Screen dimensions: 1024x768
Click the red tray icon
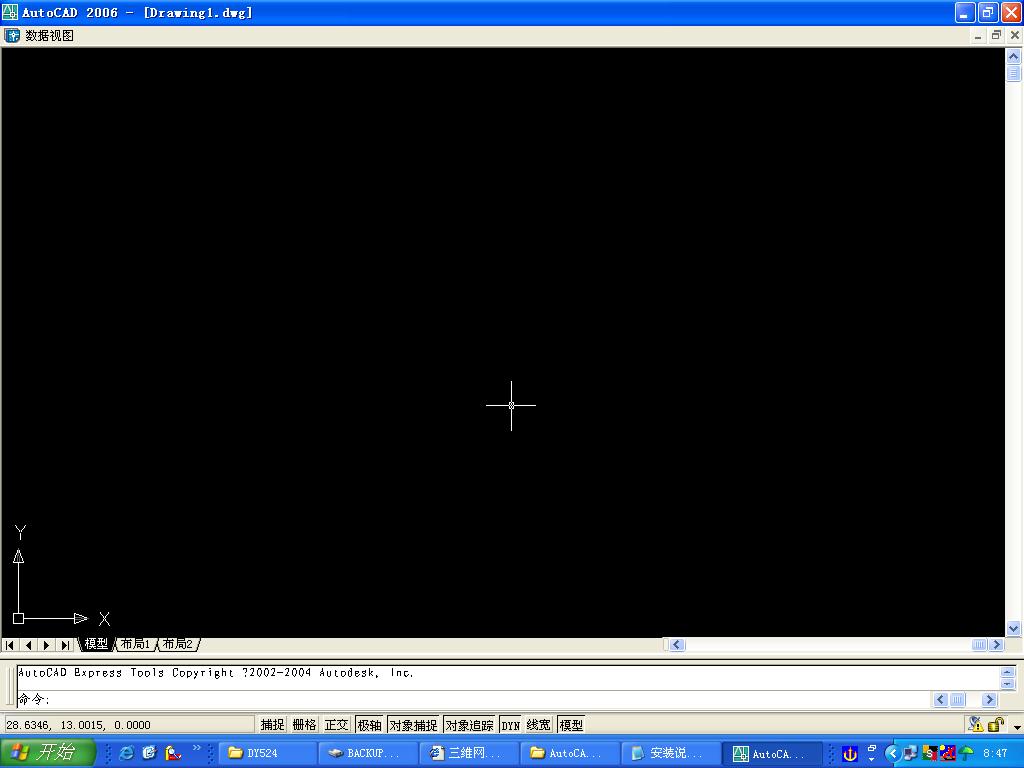click(x=948, y=754)
